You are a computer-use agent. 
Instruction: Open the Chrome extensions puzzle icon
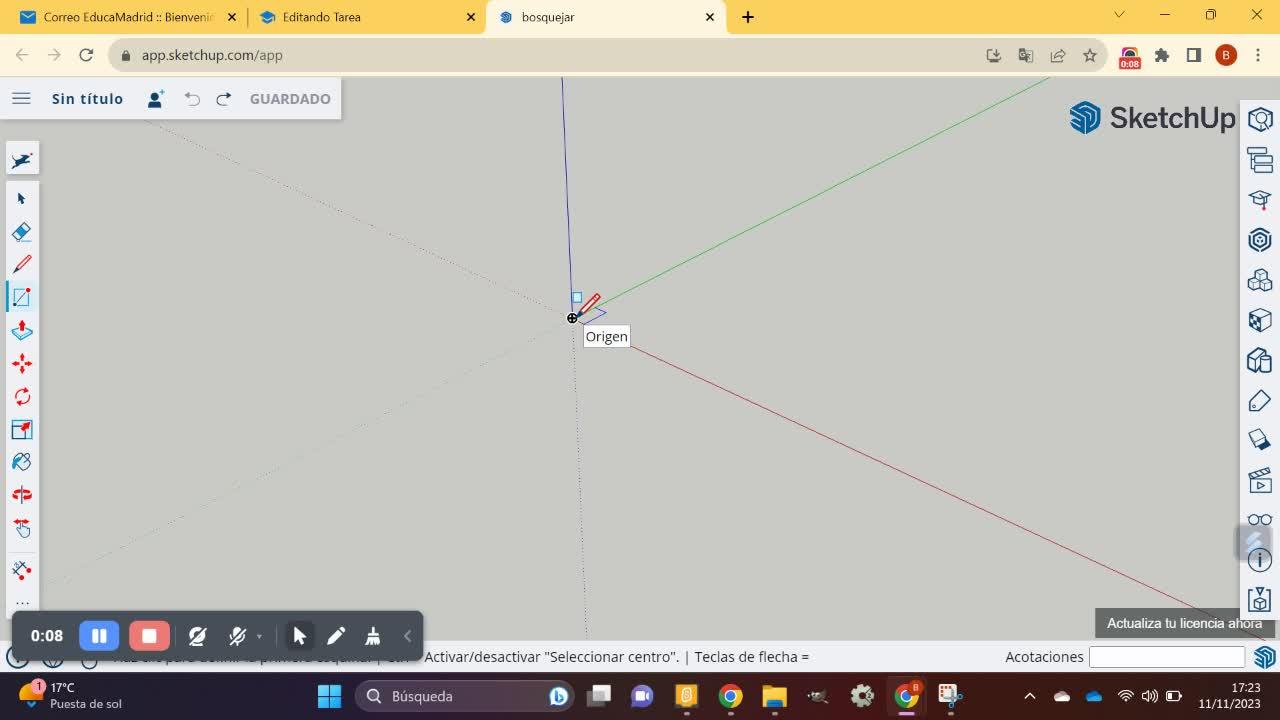click(x=1162, y=55)
